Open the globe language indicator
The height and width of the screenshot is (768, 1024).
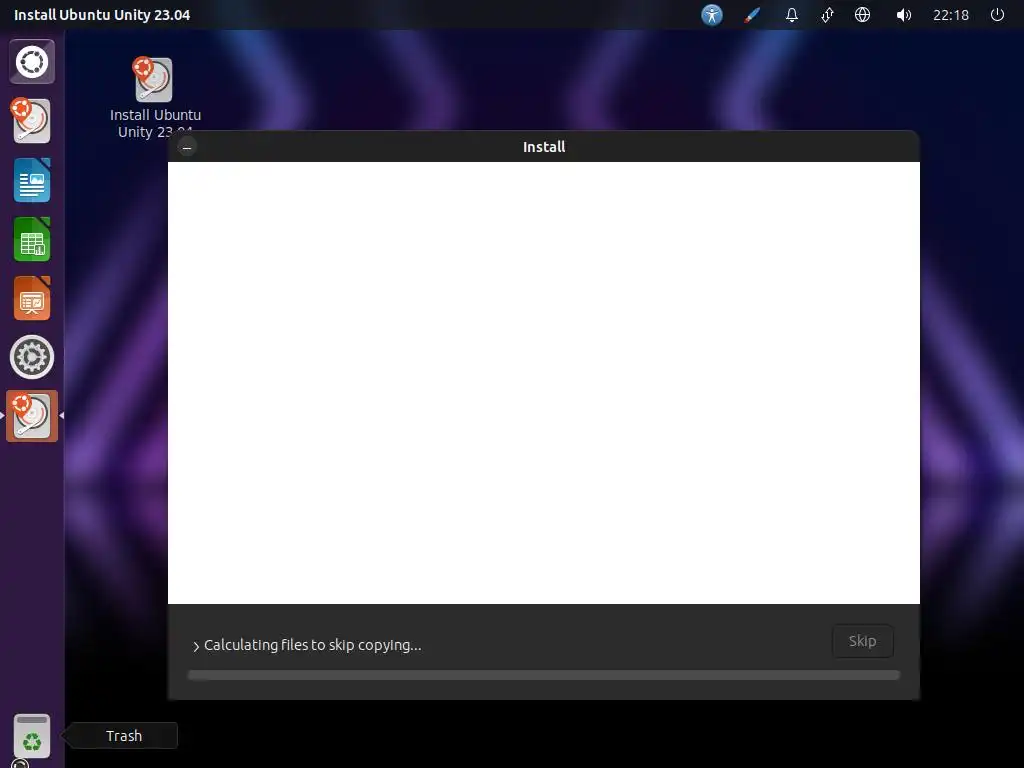pyautogui.click(x=862, y=14)
